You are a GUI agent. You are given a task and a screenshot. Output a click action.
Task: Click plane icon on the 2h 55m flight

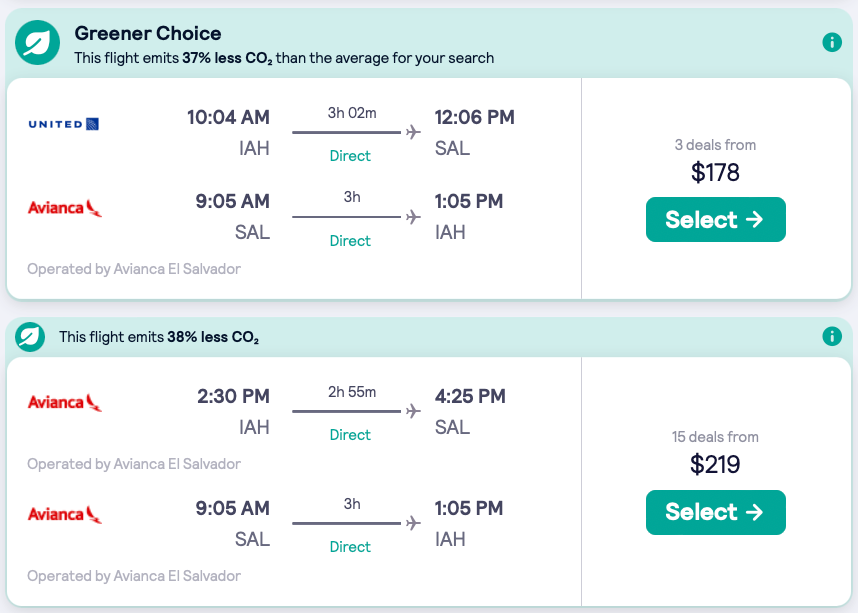pos(413,411)
